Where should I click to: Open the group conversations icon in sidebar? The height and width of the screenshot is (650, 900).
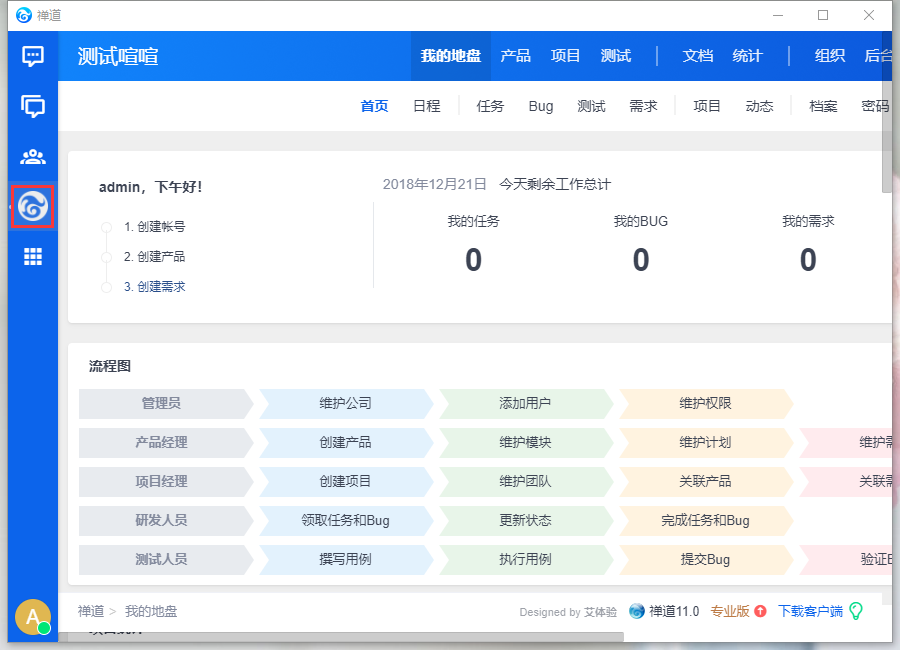click(33, 106)
